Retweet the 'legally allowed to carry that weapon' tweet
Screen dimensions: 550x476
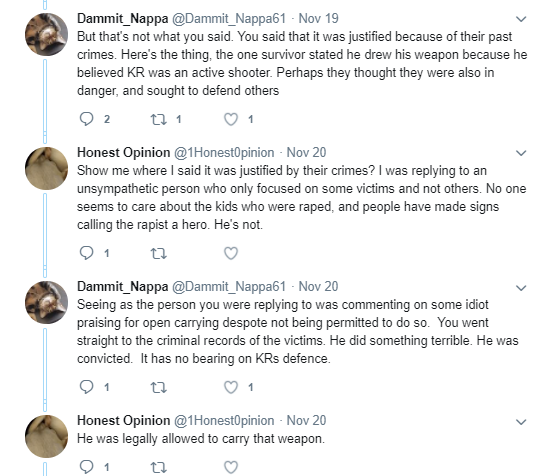[x=159, y=467]
